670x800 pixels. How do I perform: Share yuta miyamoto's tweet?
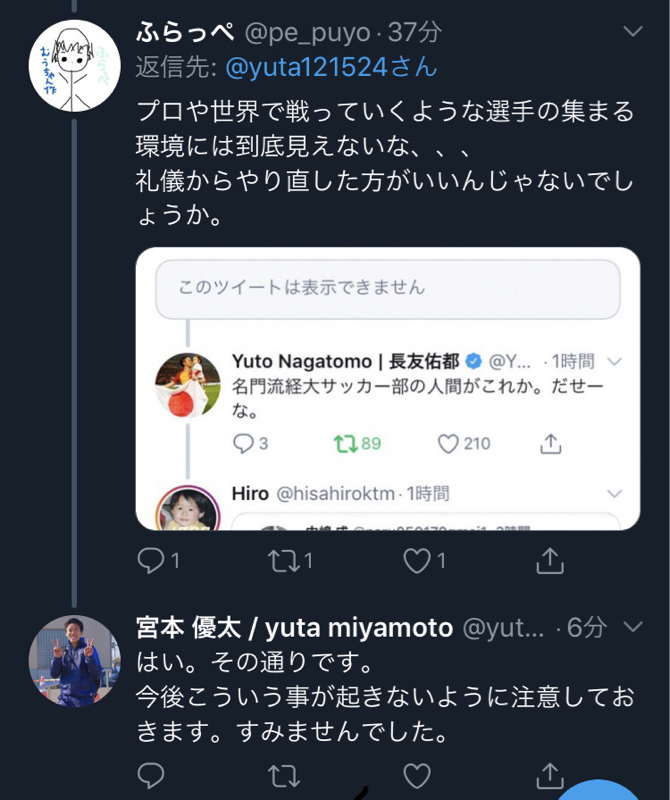(x=550, y=775)
